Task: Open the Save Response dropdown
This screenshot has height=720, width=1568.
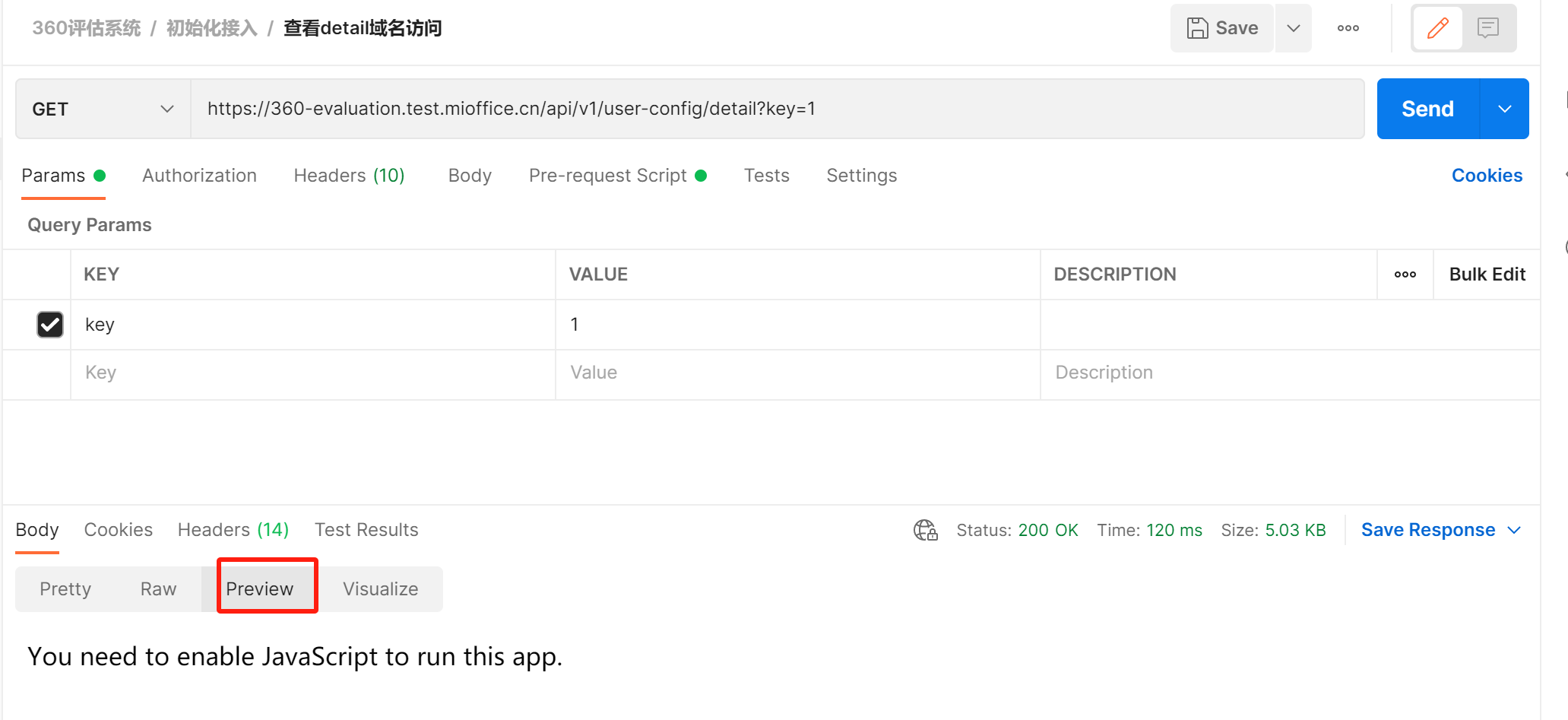Action: 1441,530
